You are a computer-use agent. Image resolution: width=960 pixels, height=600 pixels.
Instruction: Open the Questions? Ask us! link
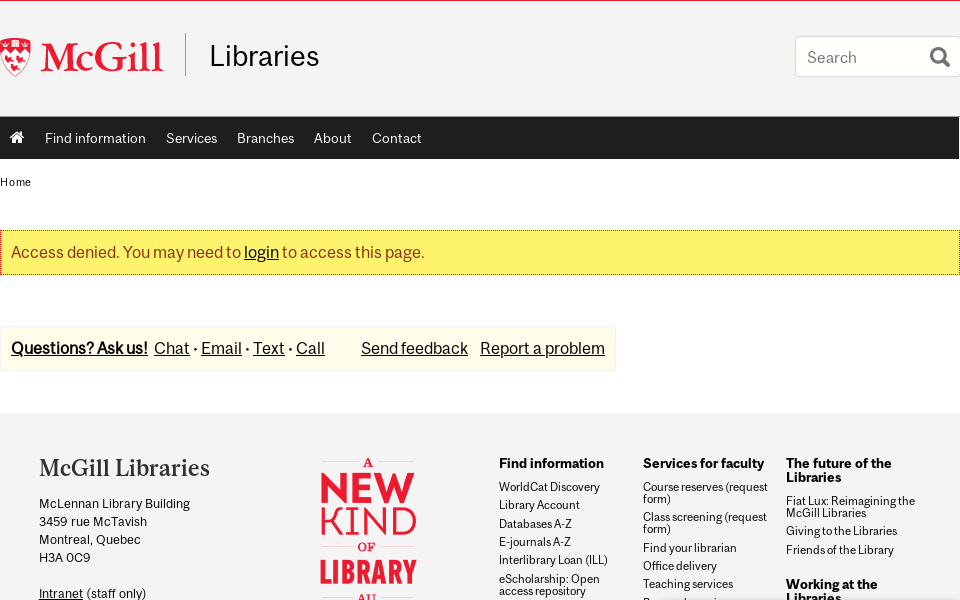(x=79, y=348)
